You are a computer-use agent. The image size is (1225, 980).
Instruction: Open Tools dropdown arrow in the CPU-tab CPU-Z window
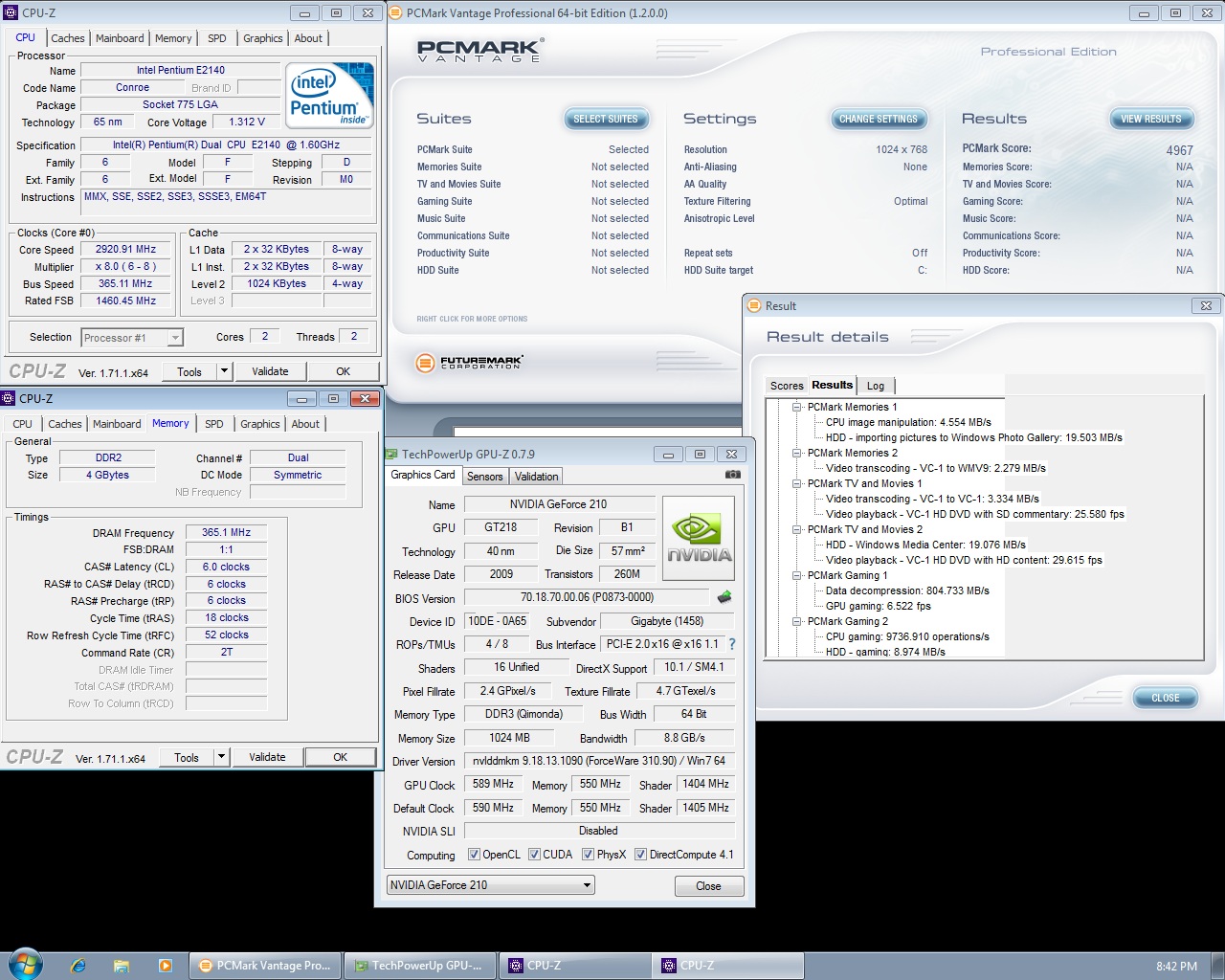point(224,371)
